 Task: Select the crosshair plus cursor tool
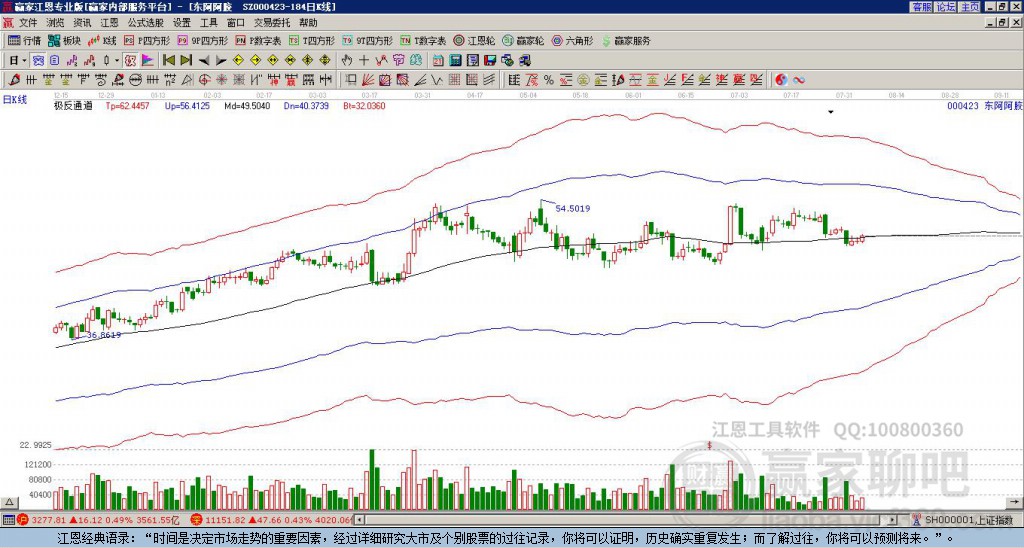364,61
